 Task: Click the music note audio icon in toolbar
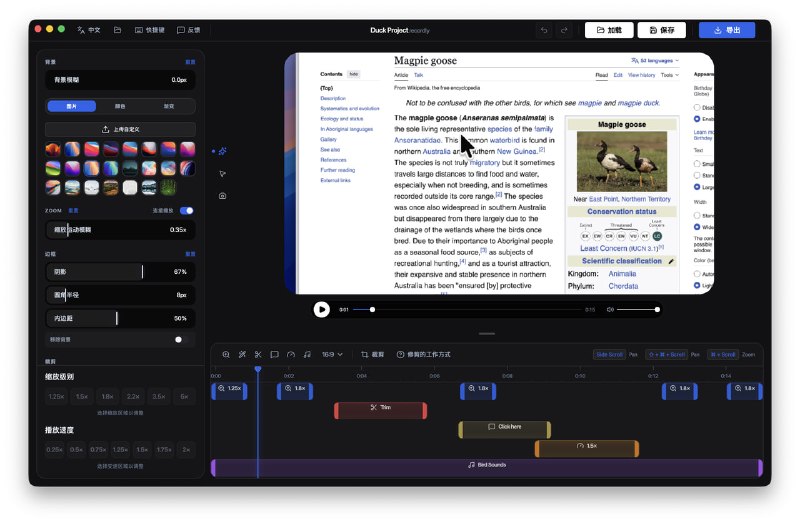pyautogui.click(x=307, y=354)
